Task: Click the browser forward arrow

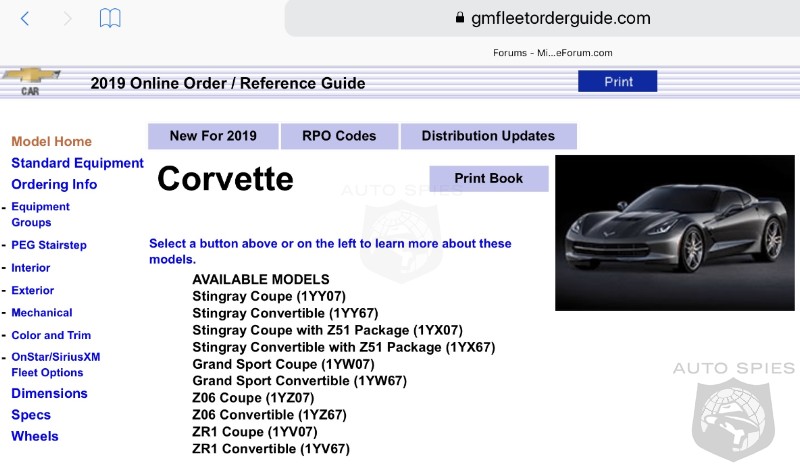Action: [67, 19]
